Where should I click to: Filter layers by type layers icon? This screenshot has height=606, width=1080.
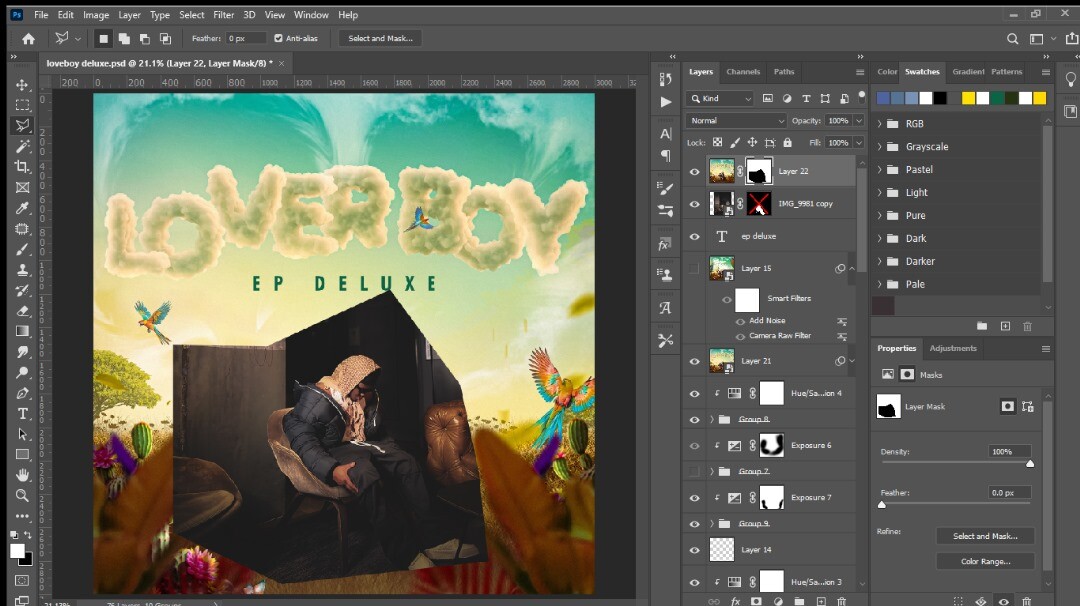[806, 98]
